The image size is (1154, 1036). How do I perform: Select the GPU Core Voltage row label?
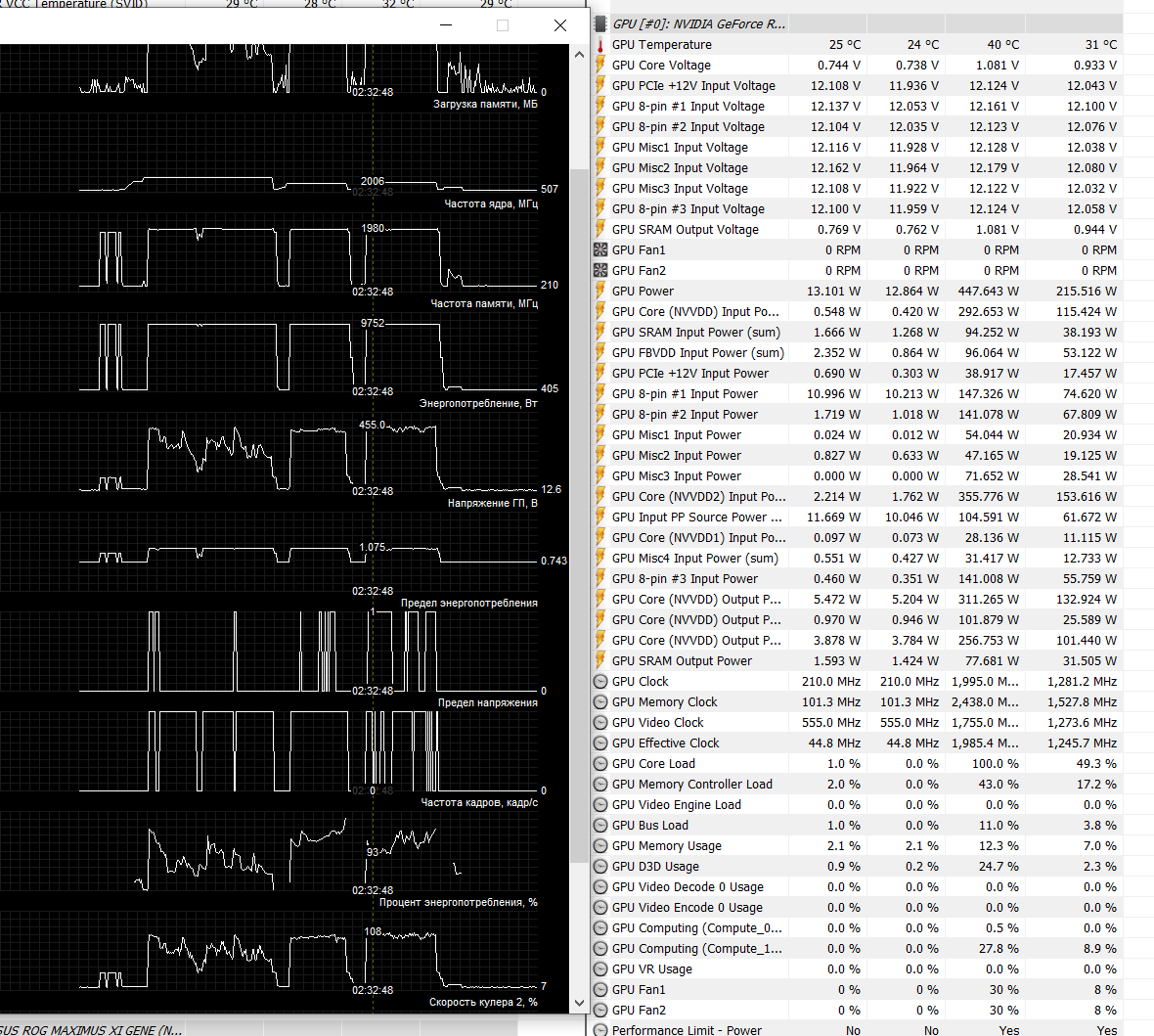[661, 66]
